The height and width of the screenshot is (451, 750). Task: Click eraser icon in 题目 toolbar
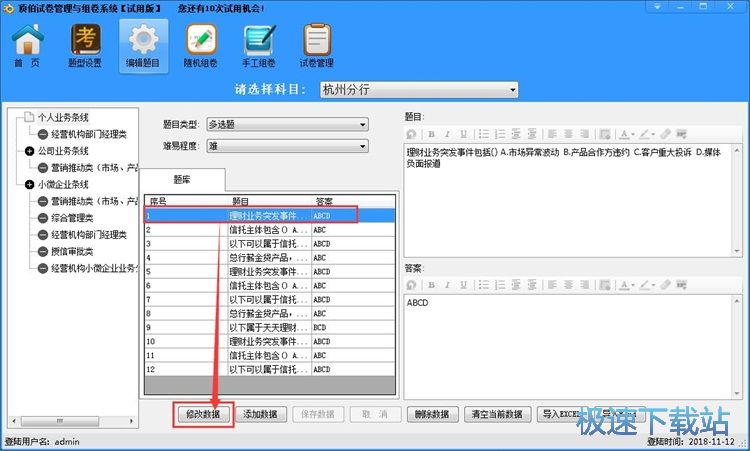[x=665, y=134]
